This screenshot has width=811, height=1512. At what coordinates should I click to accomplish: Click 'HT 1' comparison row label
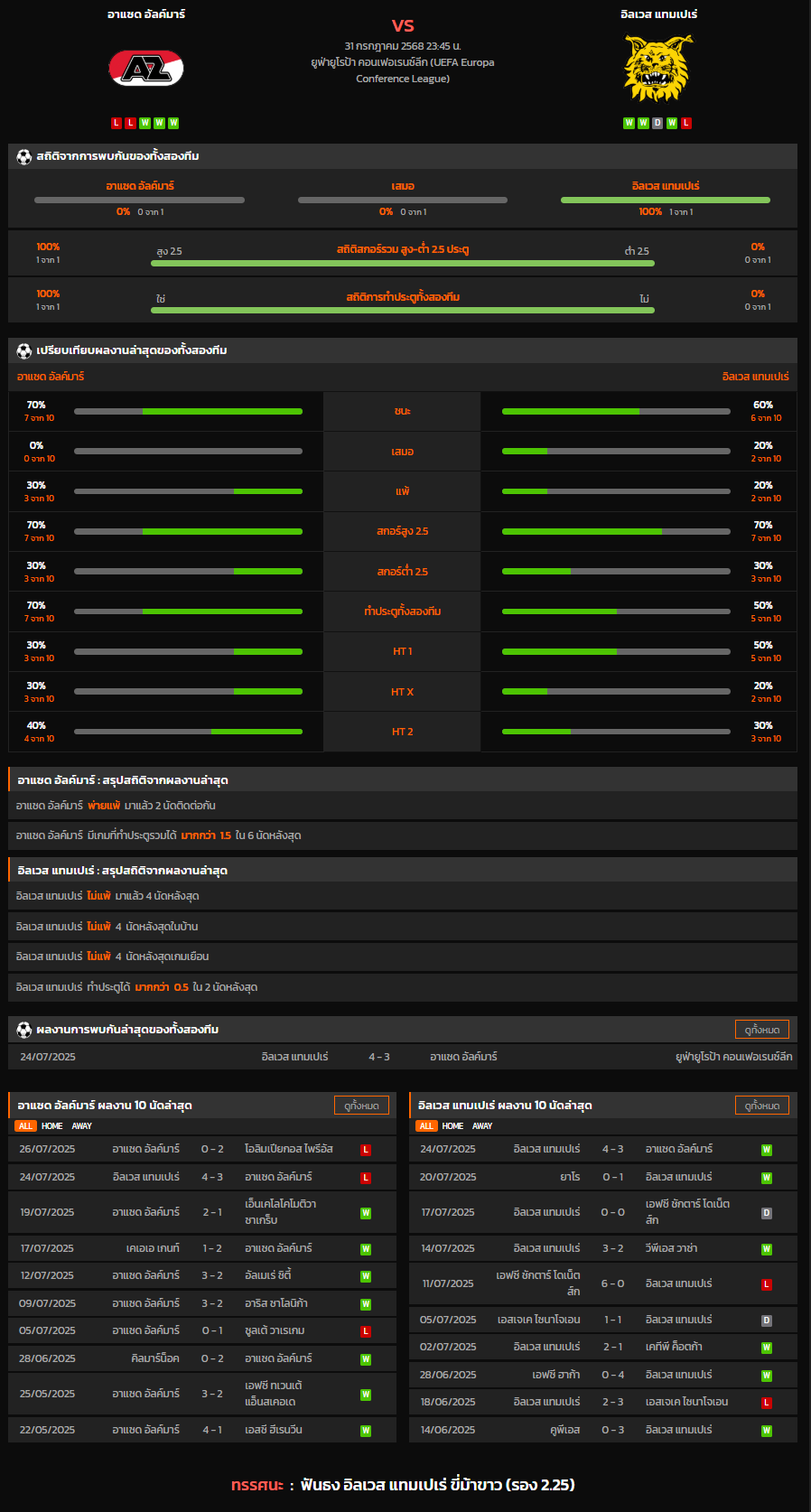[403, 652]
